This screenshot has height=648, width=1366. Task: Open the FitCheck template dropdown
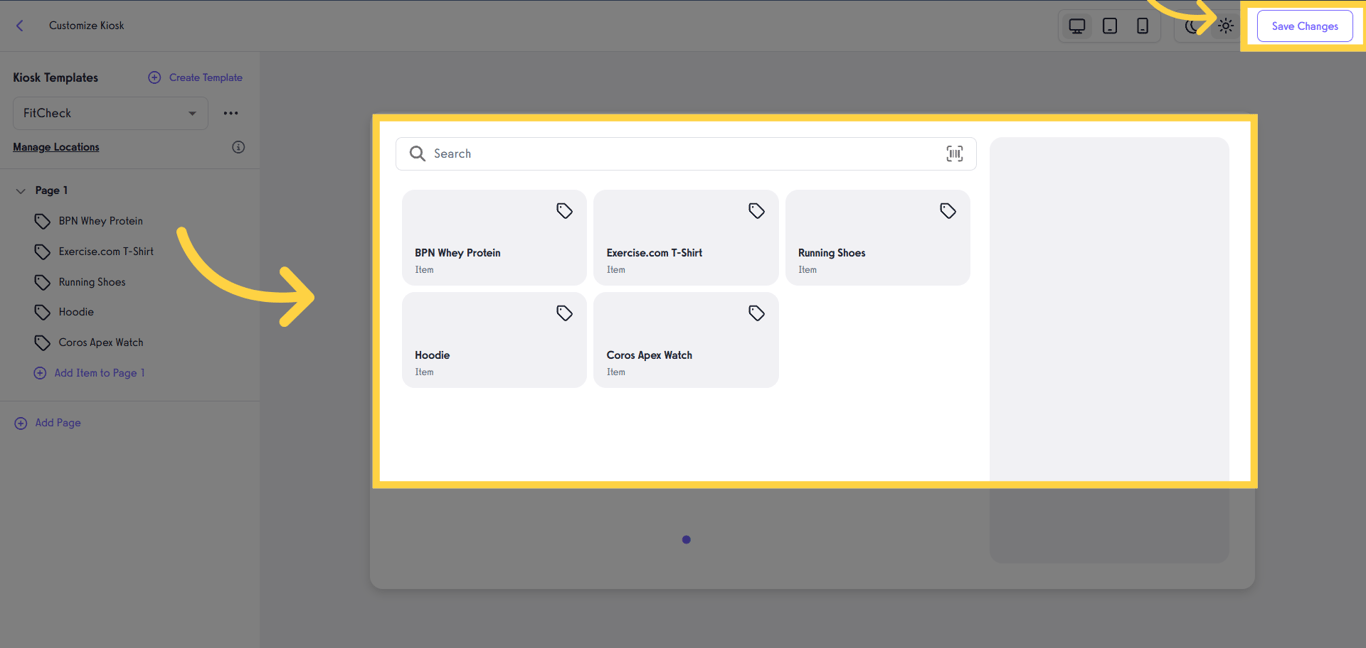coord(110,113)
